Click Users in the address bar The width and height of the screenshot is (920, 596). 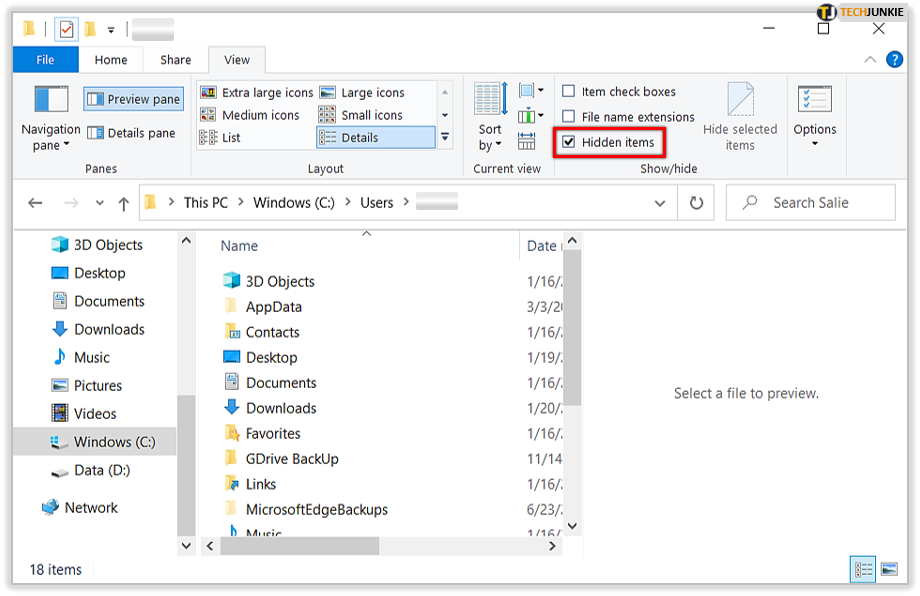pyautogui.click(x=377, y=203)
